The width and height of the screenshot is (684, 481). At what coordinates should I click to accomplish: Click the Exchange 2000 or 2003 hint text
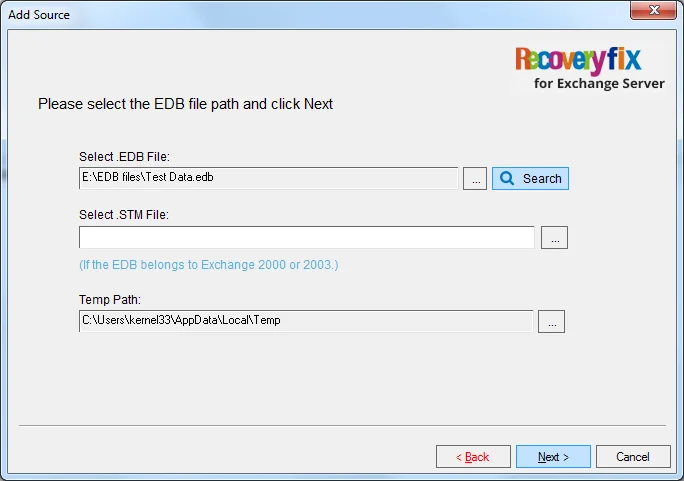(209, 265)
